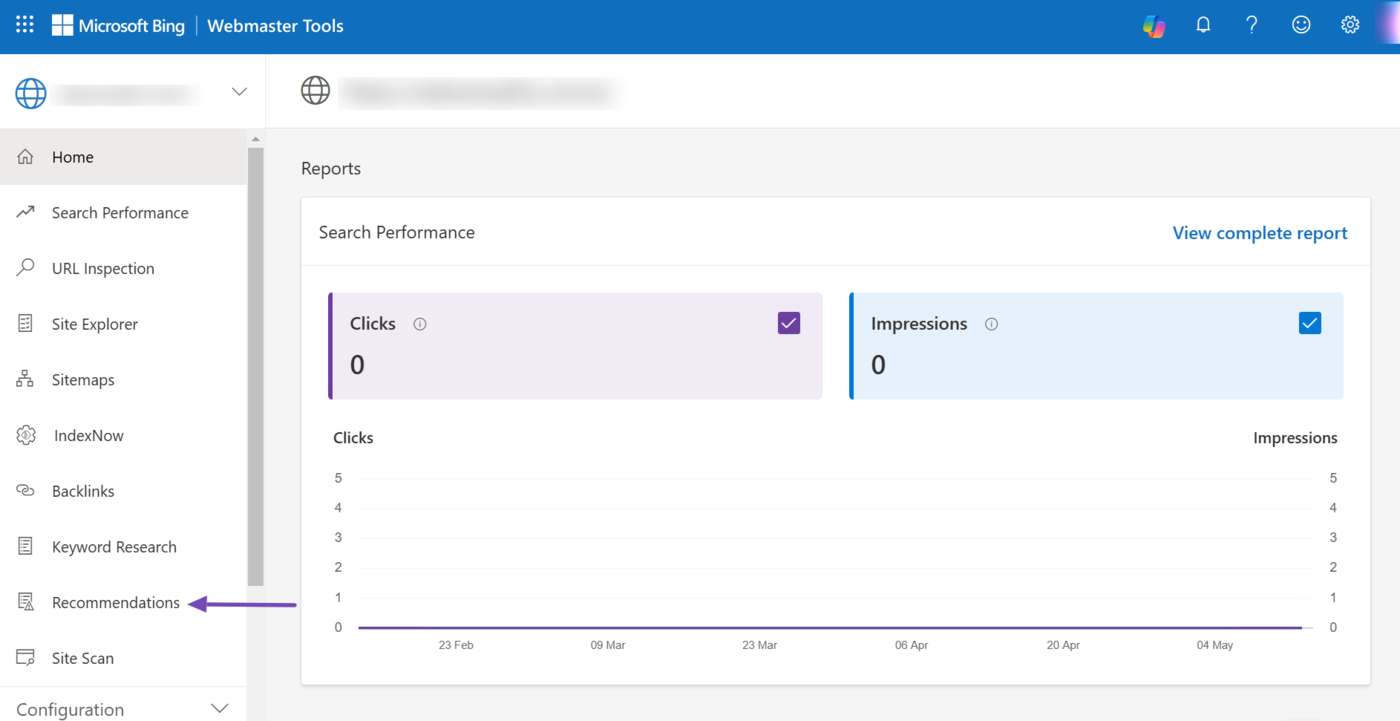This screenshot has height=721, width=1400.
Task: Open the feedback smiley icon
Action: pos(1301,25)
